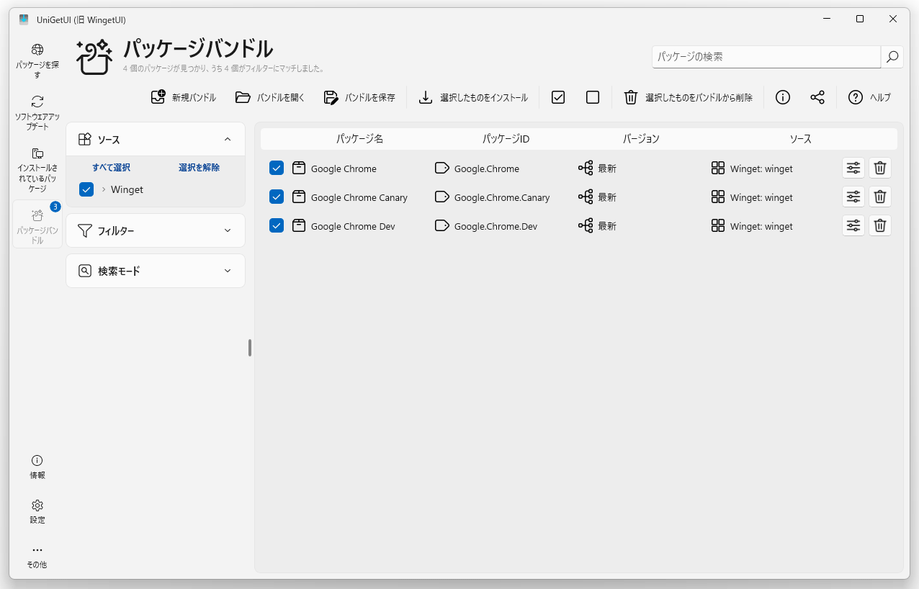
Task: Sort by ソース column header
Action: (x=800, y=139)
